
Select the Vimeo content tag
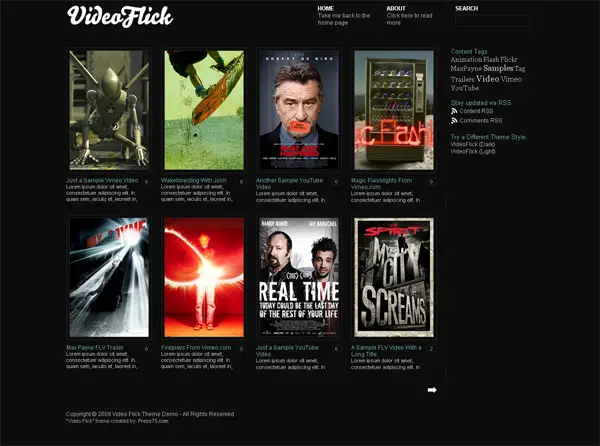coord(511,79)
